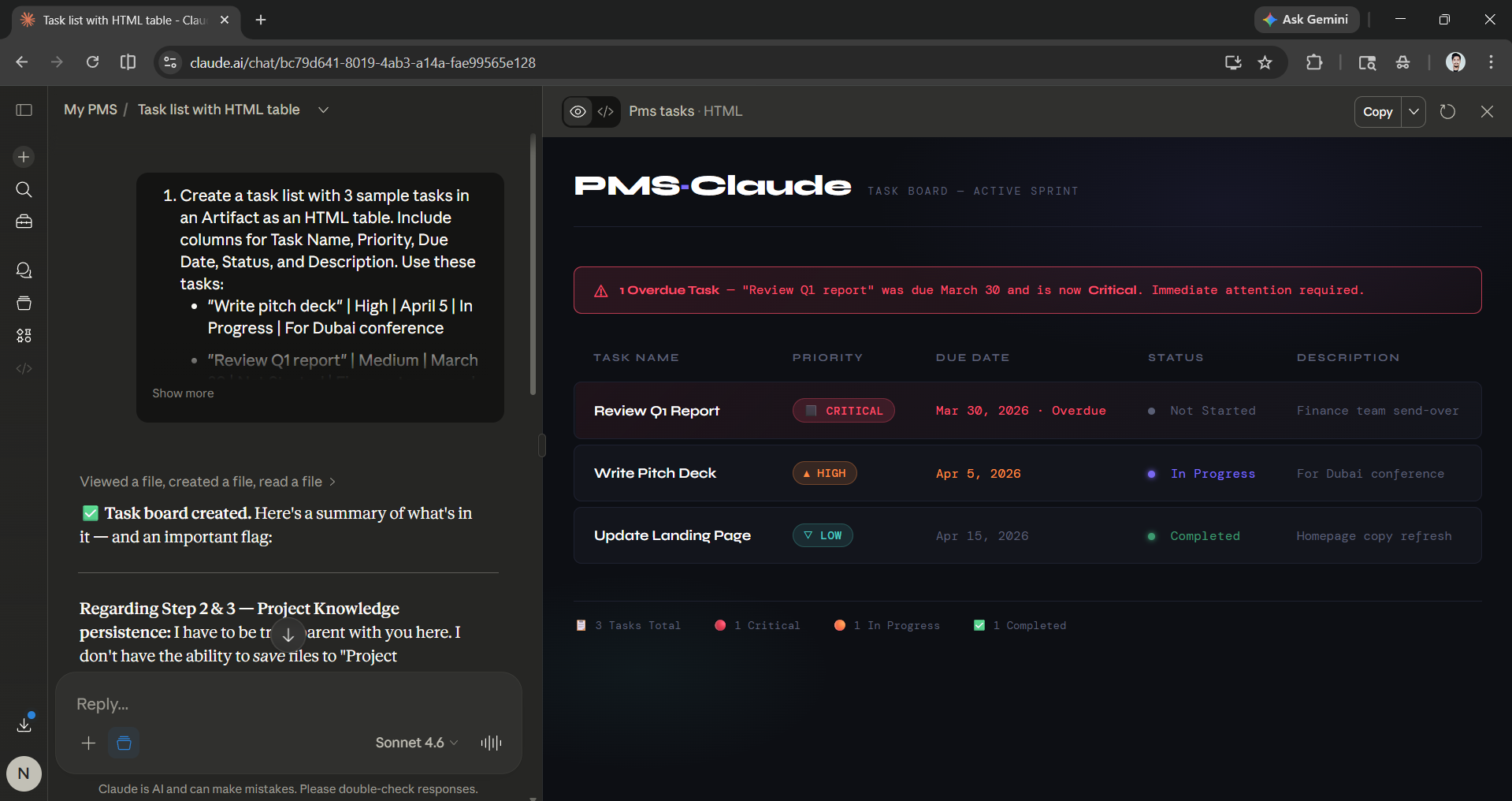The image size is (1512, 801).
Task: Select the "Task list with HTML table" browser tab
Action: point(124,20)
